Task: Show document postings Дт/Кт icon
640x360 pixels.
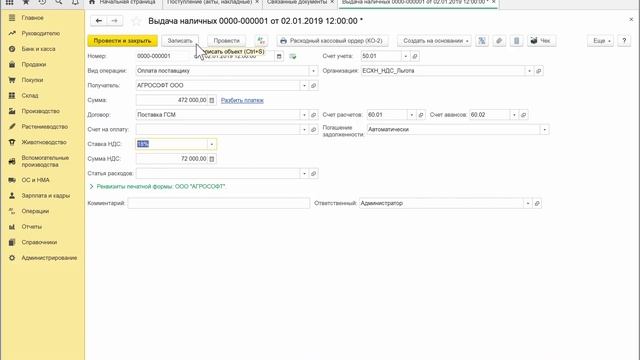Action: 261,41
